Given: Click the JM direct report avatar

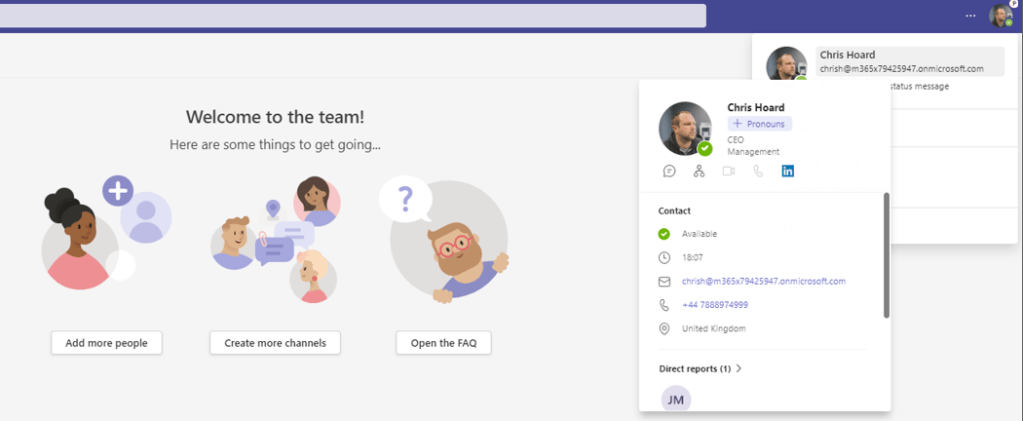Looking at the screenshot, I should [x=676, y=399].
